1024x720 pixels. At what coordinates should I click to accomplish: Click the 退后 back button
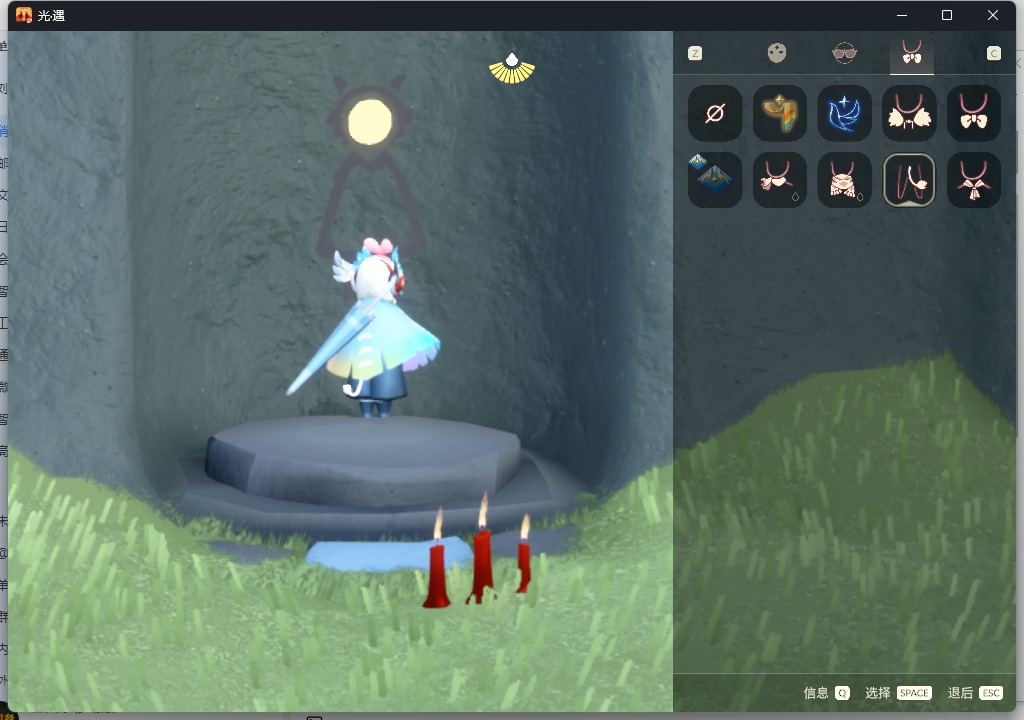pyautogui.click(x=975, y=693)
